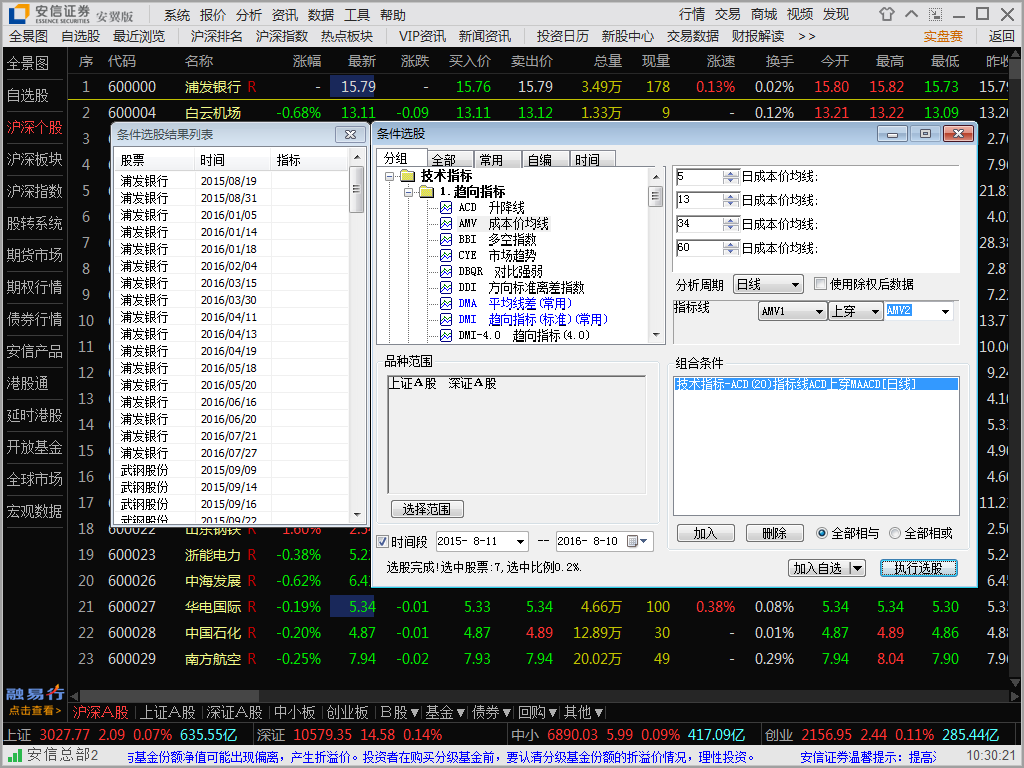Click the 执行选股 button
The height and width of the screenshot is (768, 1024).
click(x=918, y=568)
